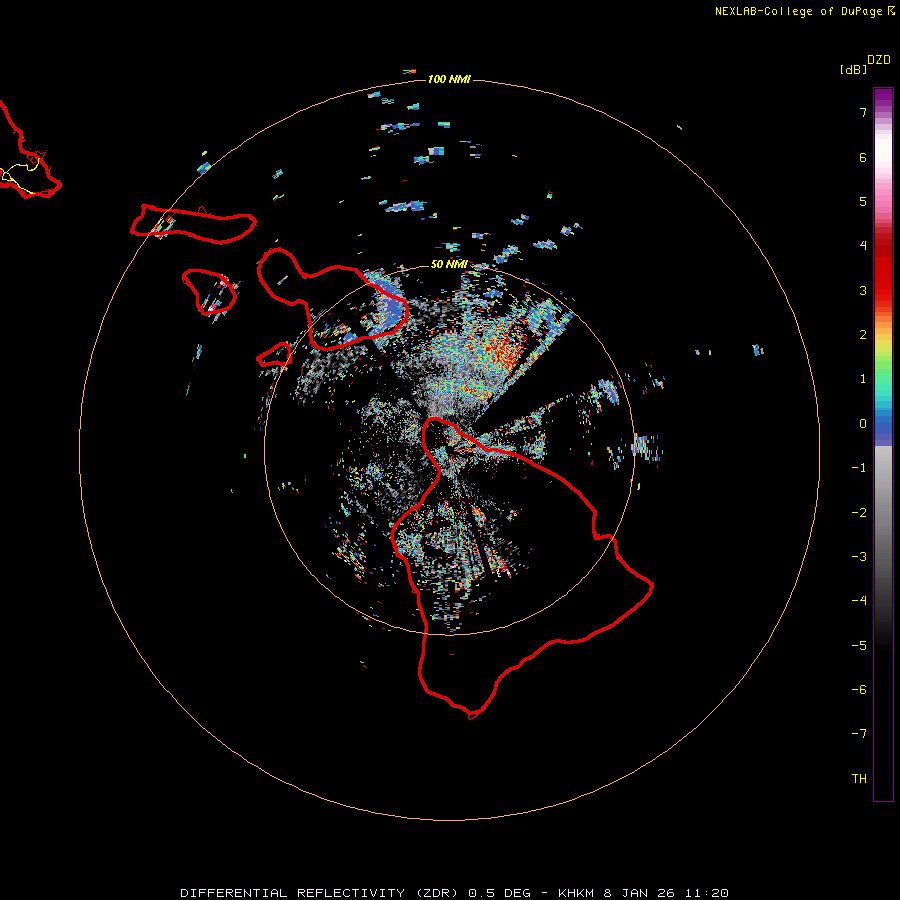Click the 100 NMI range ring label
This screenshot has width=900, height=900.
[x=449, y=79]
